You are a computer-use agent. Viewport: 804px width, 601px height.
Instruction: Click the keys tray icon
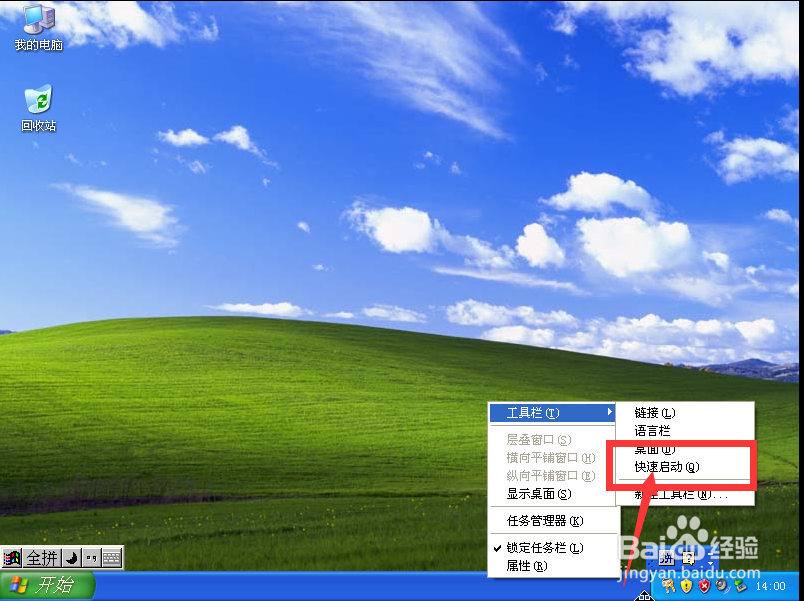[669, 586]
